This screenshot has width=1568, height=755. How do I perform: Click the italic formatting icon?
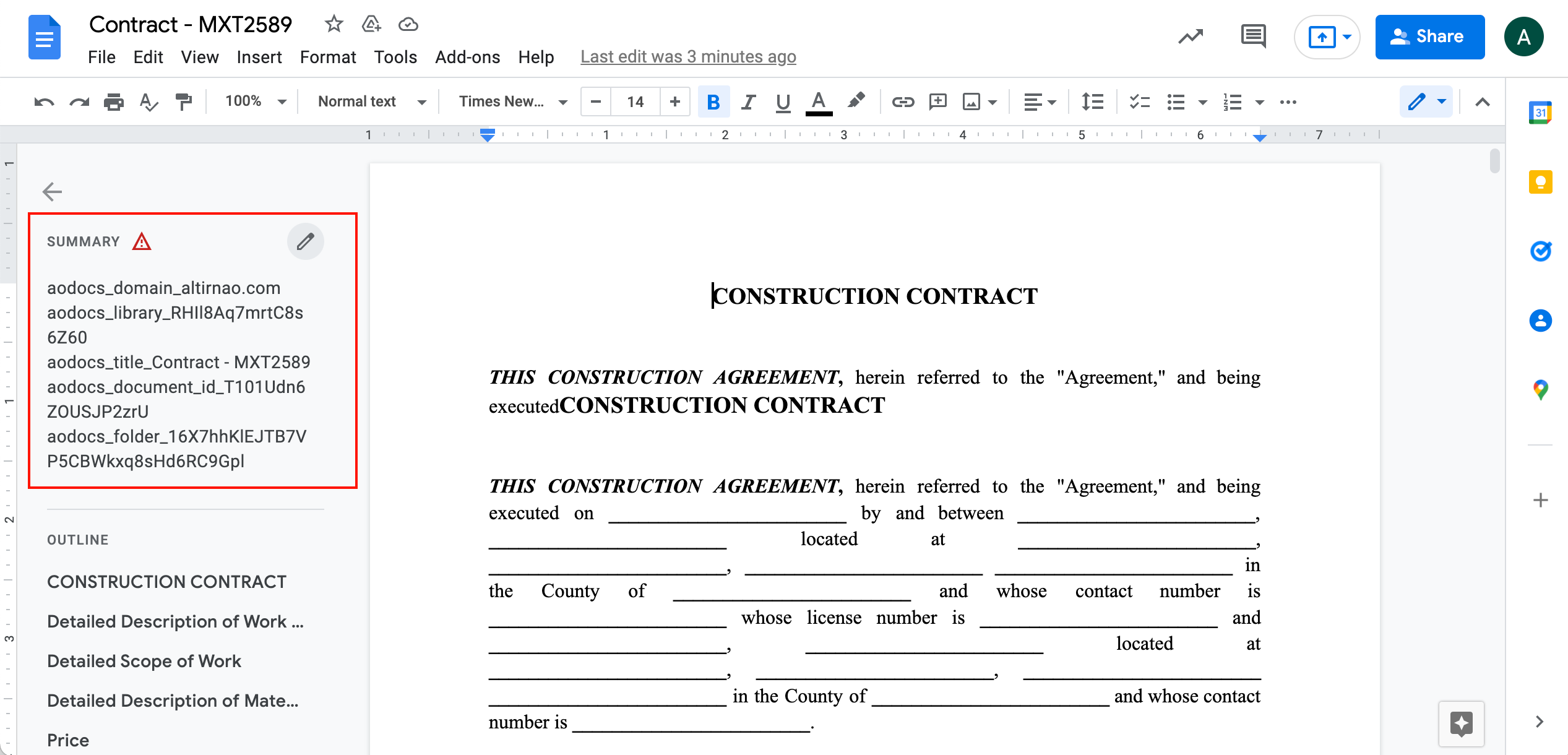pos(749,100)
